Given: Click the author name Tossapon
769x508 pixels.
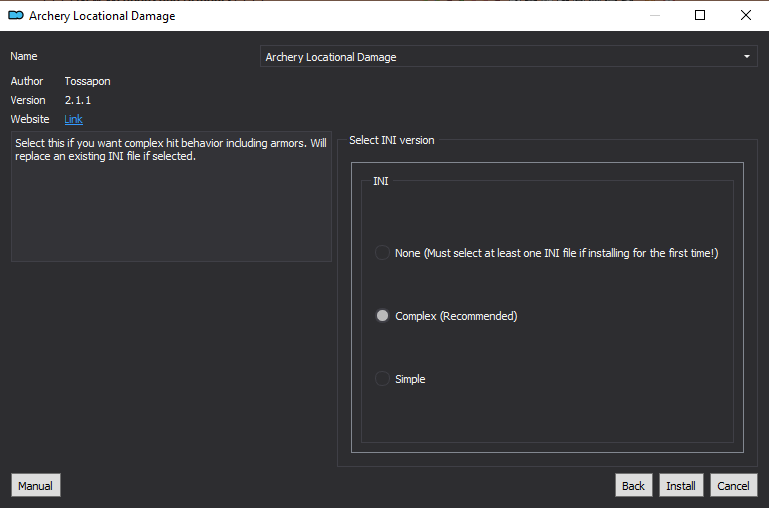Looking at the screenshot, I should pyautogui.click(x=87, y=81).
